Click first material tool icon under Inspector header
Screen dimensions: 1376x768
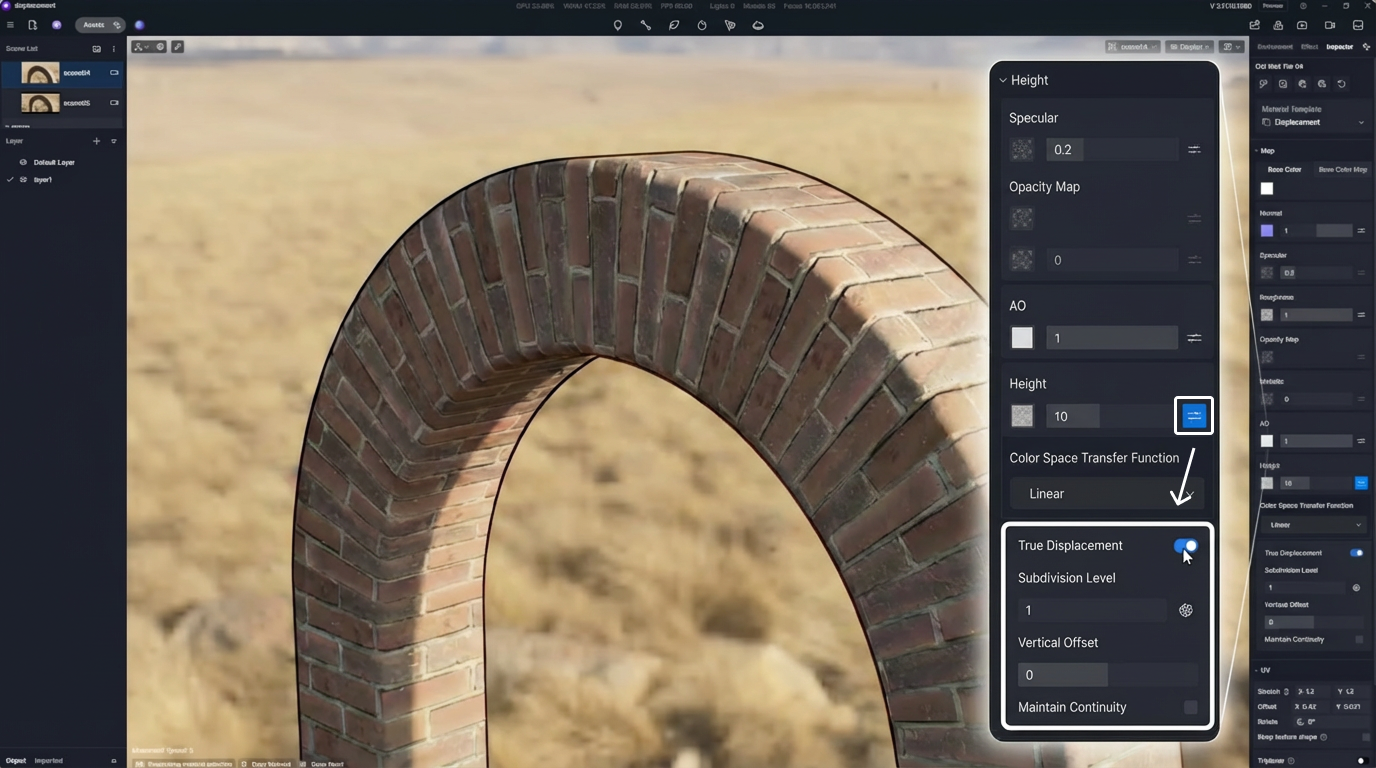click(1264, 84)
